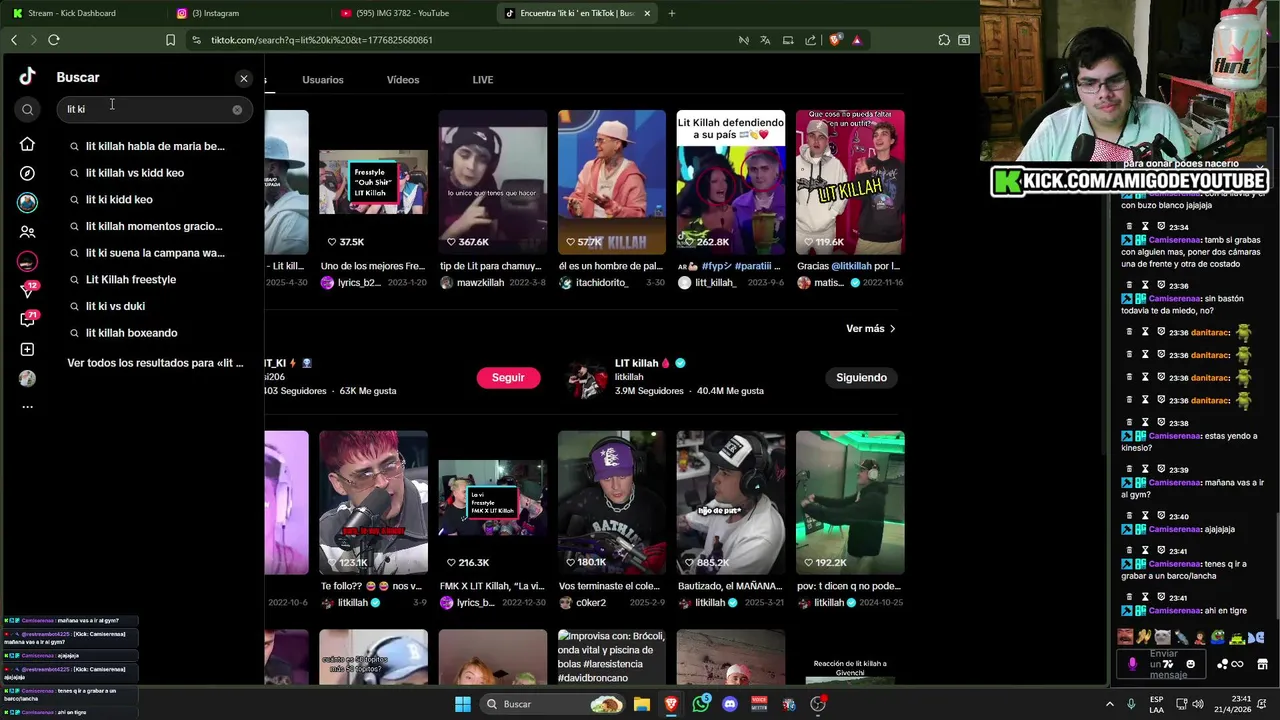Image resolution: width=1280 pixels, height=720 pixels.
Task: Show hidden system tray icons
Action: [1109, 704]
